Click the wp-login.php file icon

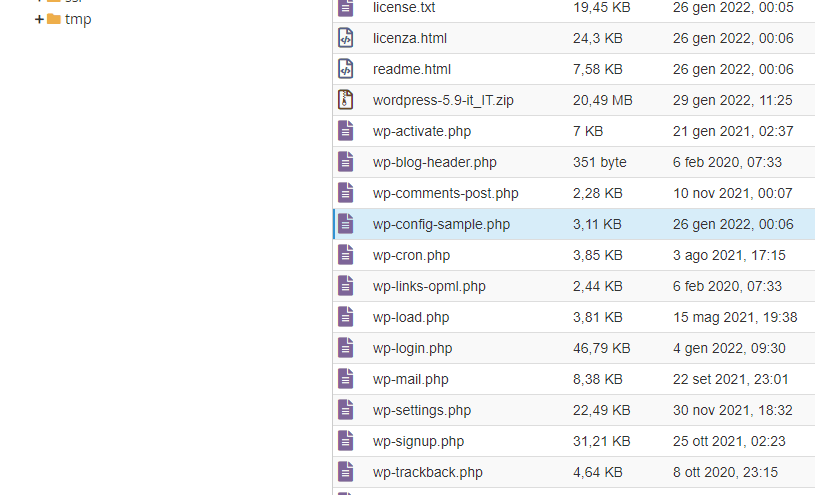click(x=346, y=348)
